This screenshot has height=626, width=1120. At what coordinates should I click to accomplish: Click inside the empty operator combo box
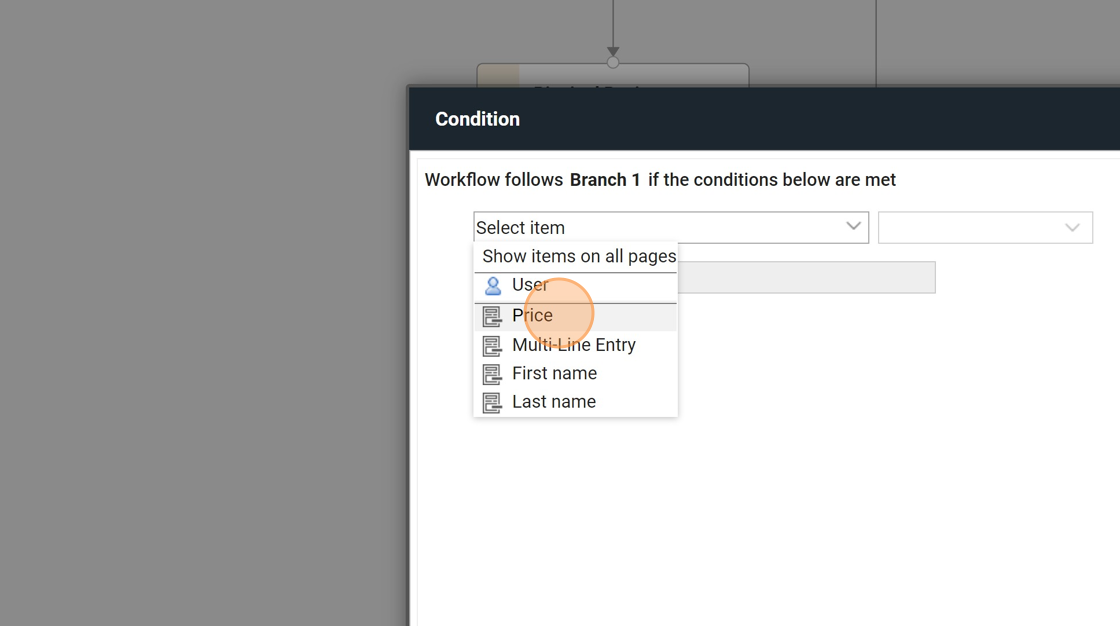click(x=968, y=228)
